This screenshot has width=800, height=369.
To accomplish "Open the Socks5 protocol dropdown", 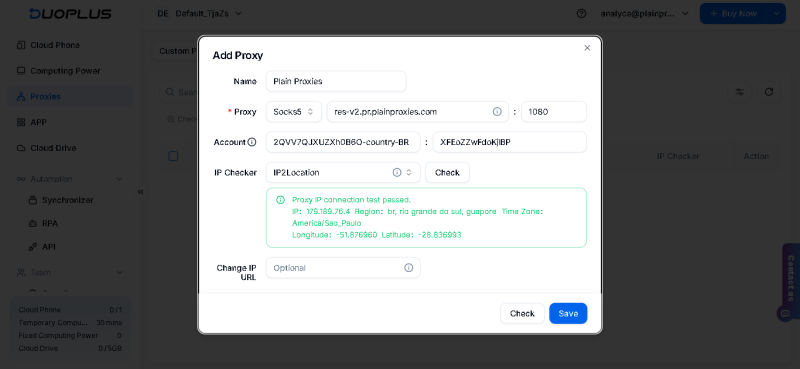I will pyautogui.click(x=294, y=112).
